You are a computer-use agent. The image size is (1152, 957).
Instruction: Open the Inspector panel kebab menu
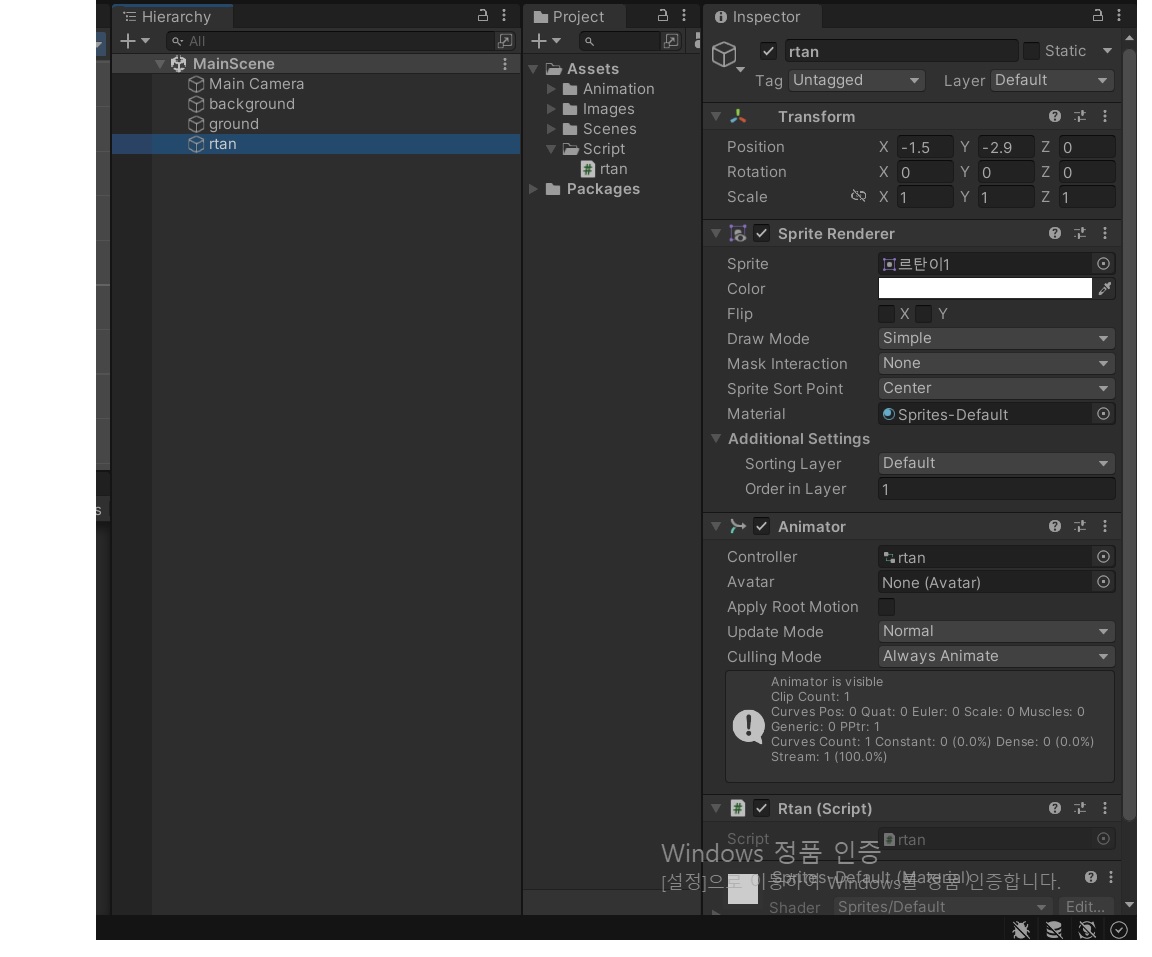[x=1119, y=15]
